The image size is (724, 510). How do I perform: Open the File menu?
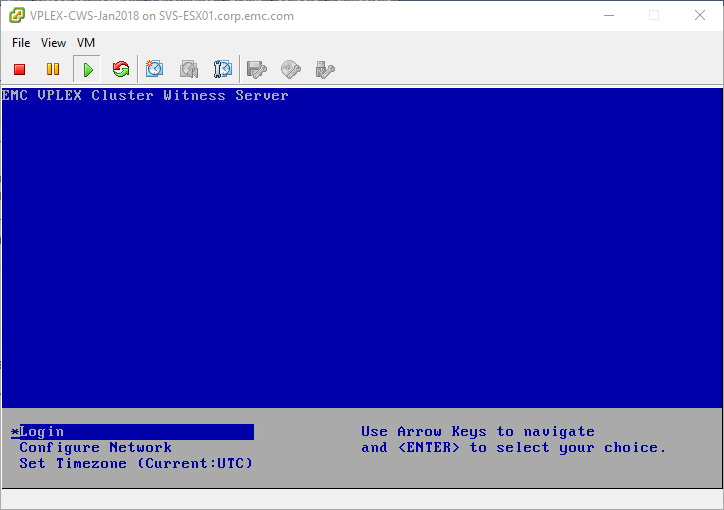[21, 43]
